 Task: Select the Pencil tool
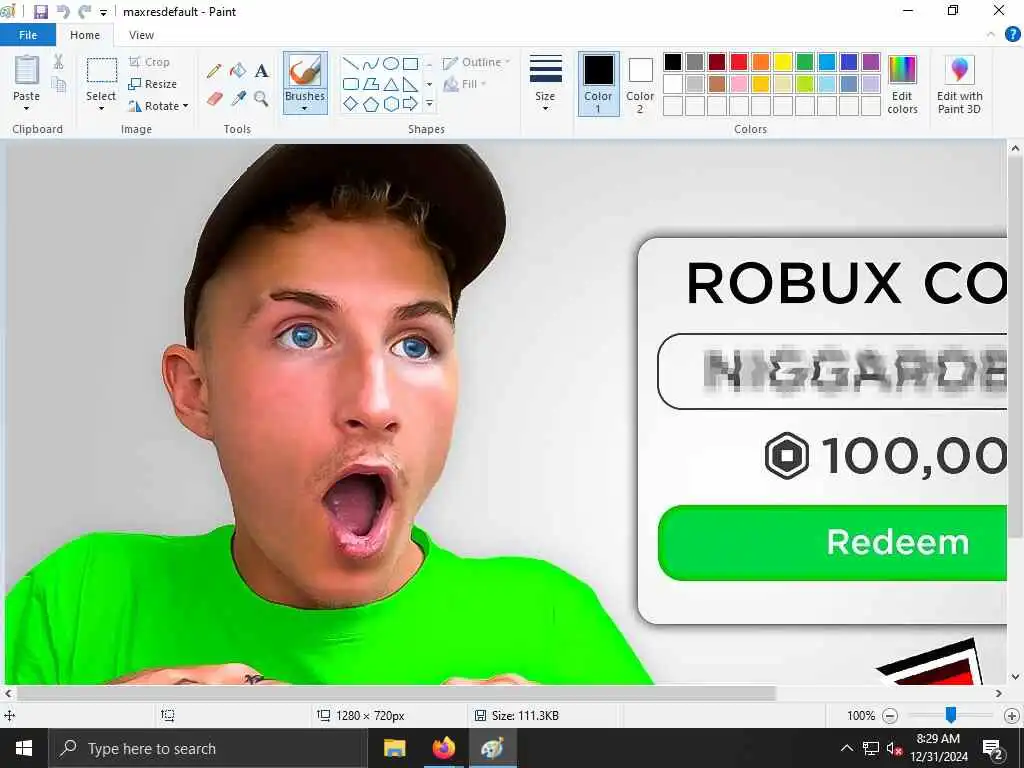214,71
